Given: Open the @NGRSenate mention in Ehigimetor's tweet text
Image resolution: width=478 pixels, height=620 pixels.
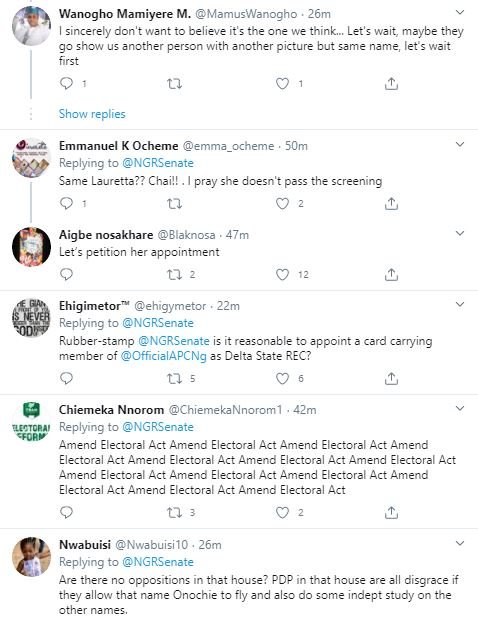Looking at the screenshot, I should click(x=174, y=341).
